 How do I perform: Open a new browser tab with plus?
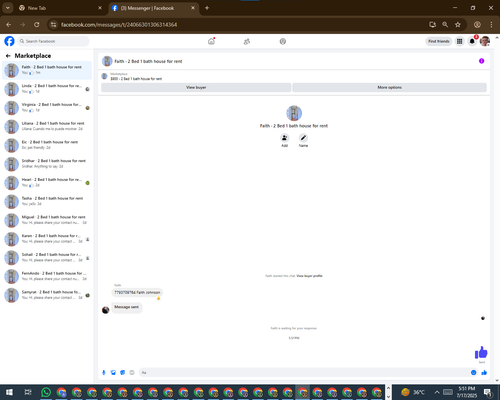coord(207,8)
